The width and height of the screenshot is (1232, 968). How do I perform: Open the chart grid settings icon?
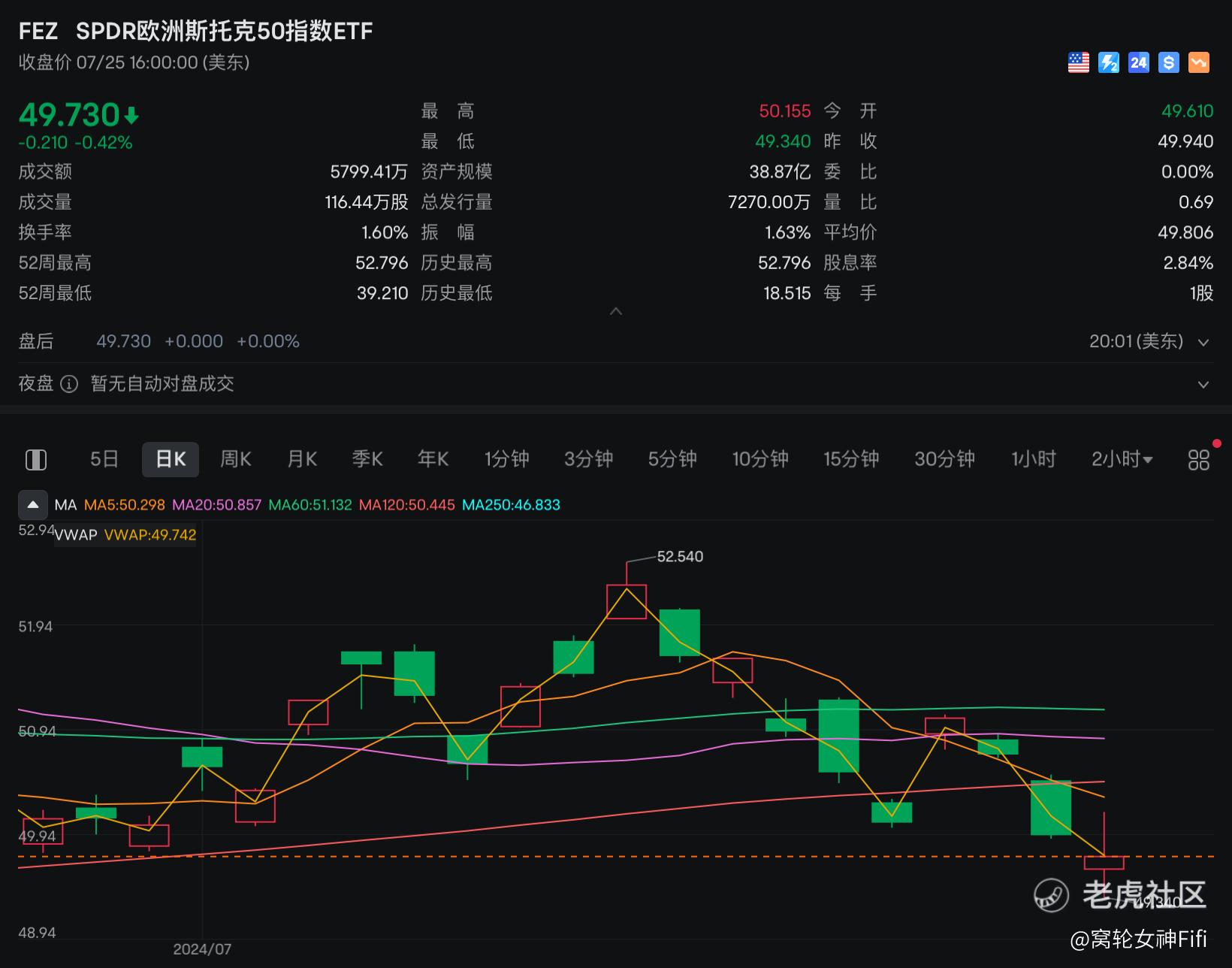(x=1199, y=460)
